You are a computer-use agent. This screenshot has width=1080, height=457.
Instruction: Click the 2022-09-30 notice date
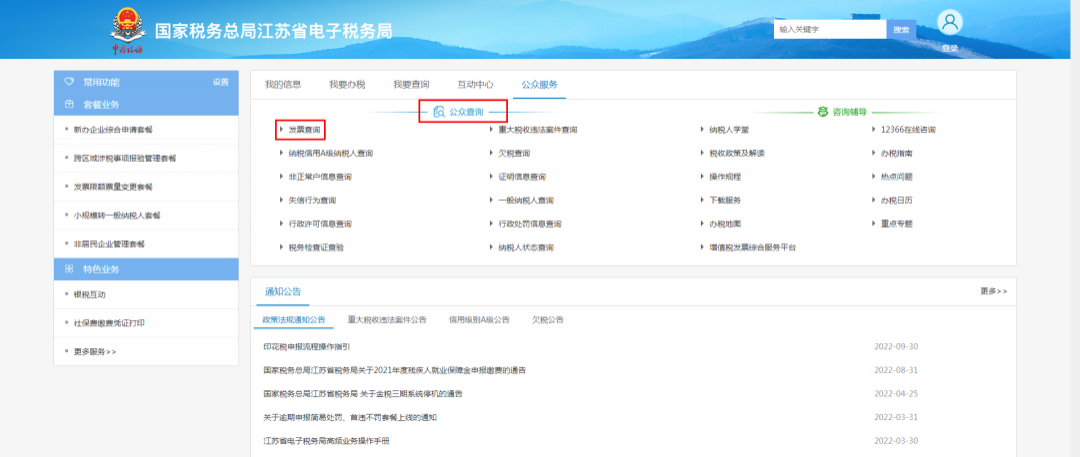896,347
